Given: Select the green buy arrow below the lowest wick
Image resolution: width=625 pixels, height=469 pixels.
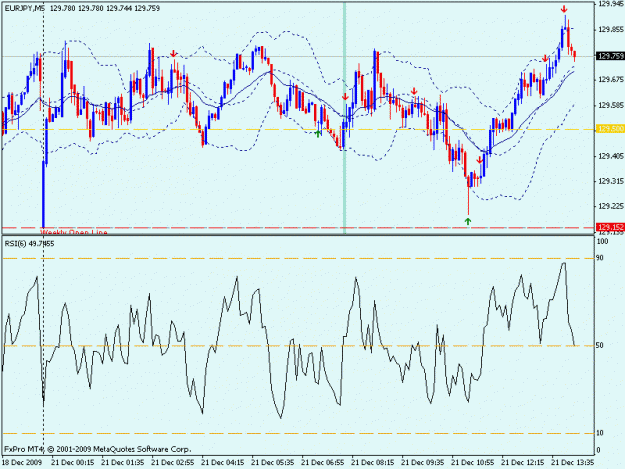Looking at the screenshot, I should pyautogui.click(x=468, y=221).
